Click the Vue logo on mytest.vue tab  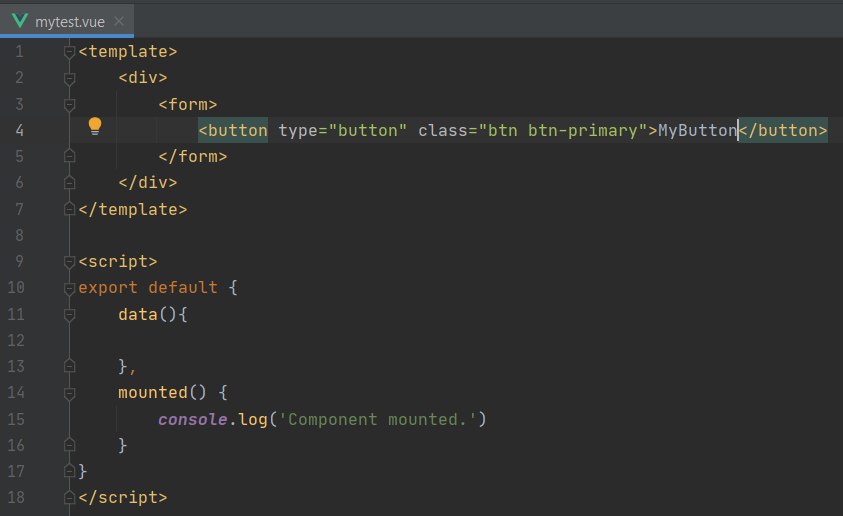point(20,21)
